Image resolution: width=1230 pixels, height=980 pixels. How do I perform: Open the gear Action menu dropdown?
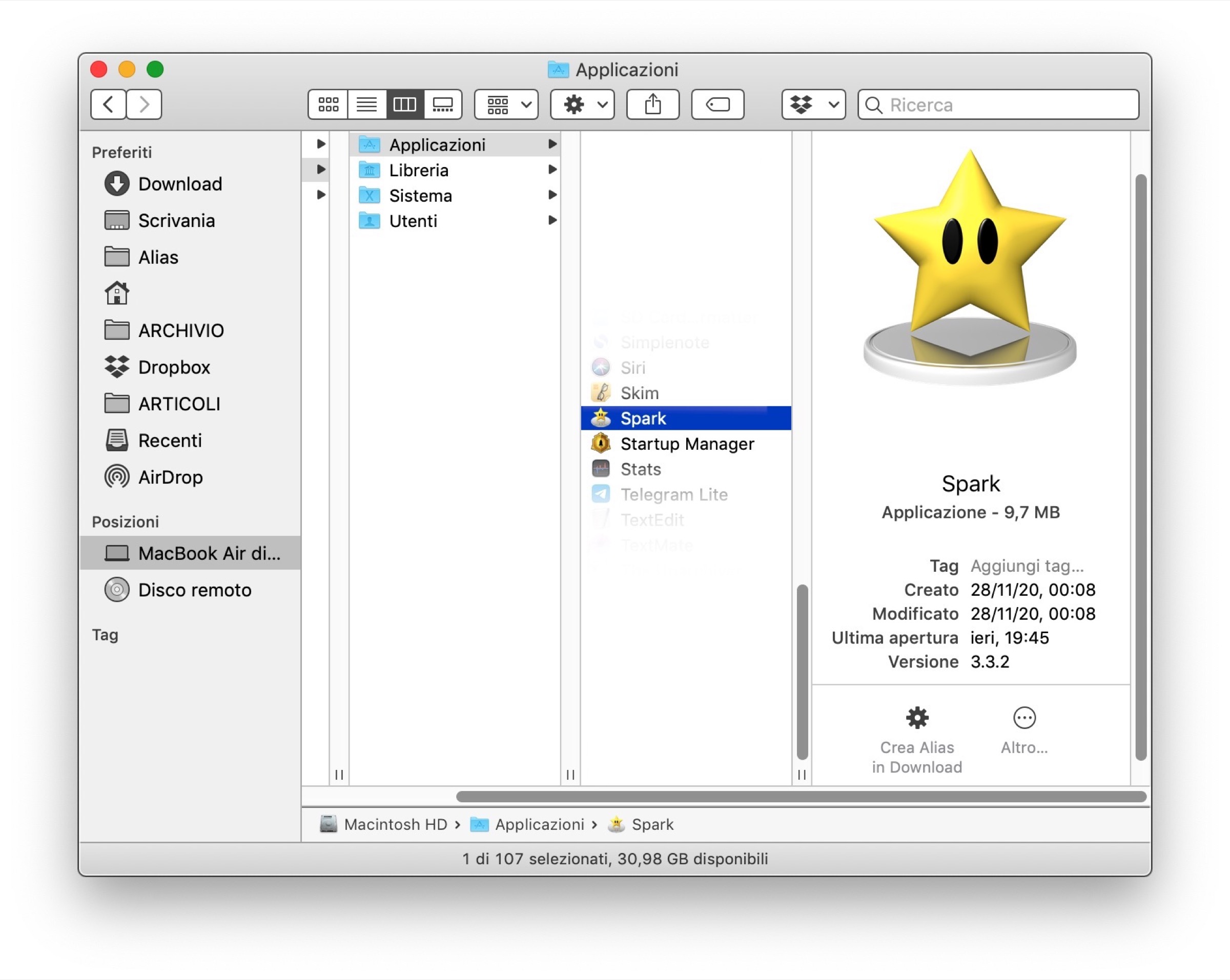click(x=582, y=105)
